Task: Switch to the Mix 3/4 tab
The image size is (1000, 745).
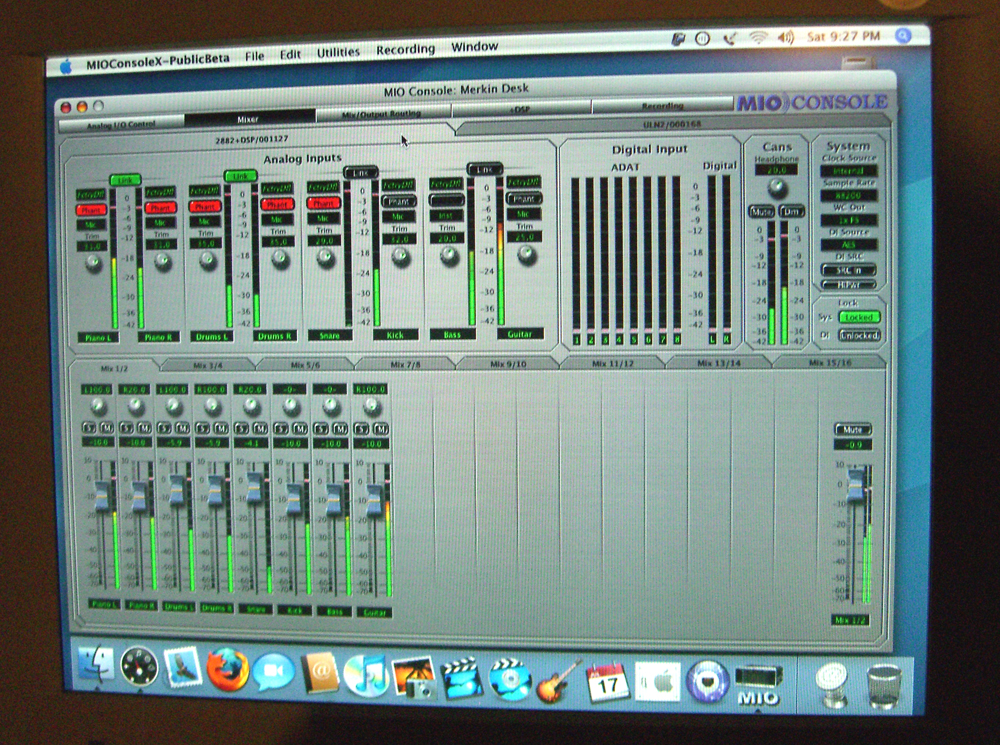Action: click(x=208, y=365)
